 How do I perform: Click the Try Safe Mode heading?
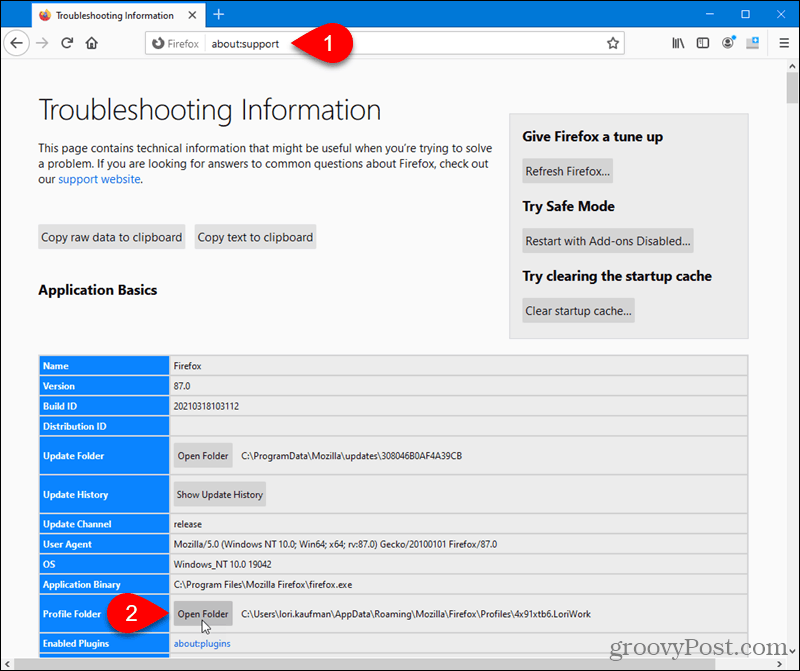coord(568,206)
